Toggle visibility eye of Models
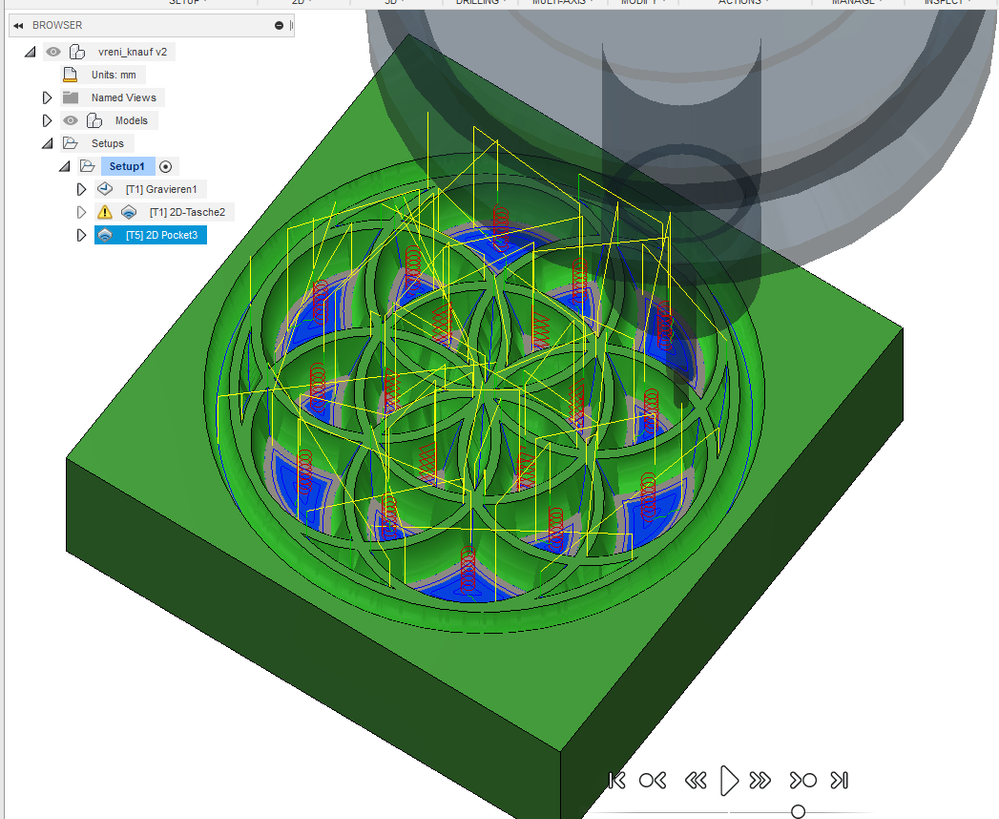The image size is (999, 819). pos(71,120)
